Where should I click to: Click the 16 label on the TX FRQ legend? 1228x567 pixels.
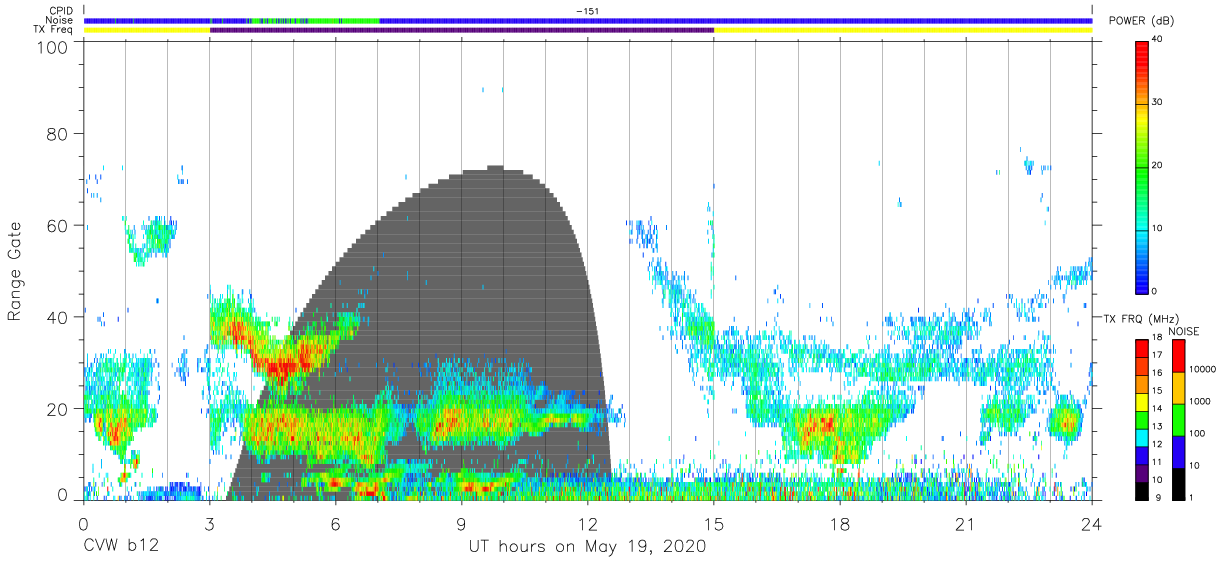click(x=1157, y=372)
